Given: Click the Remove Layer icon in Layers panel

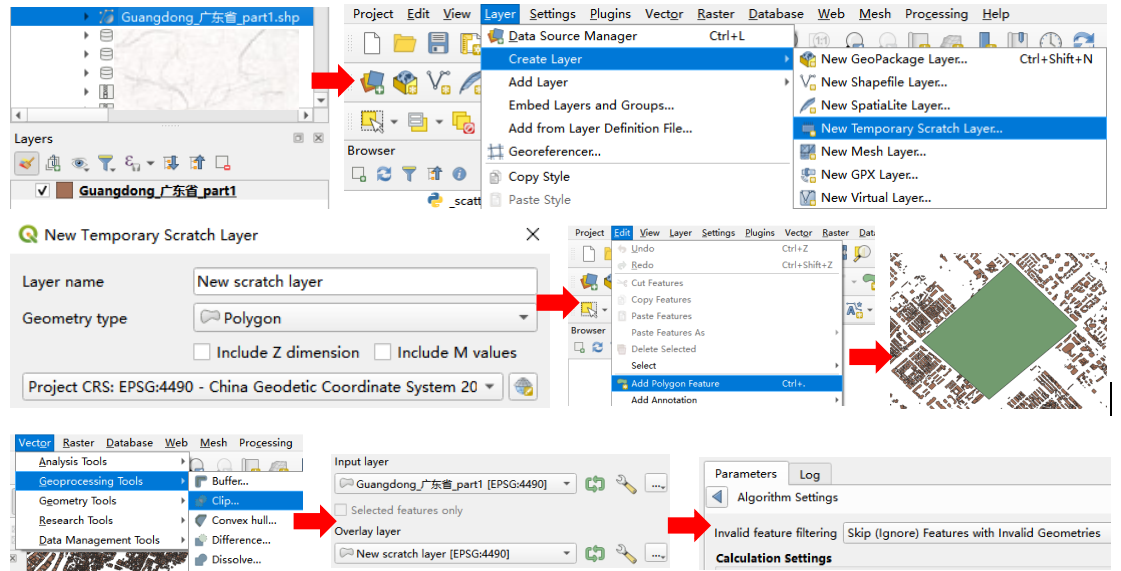Looking at the screenshot, I should [223, 164].
